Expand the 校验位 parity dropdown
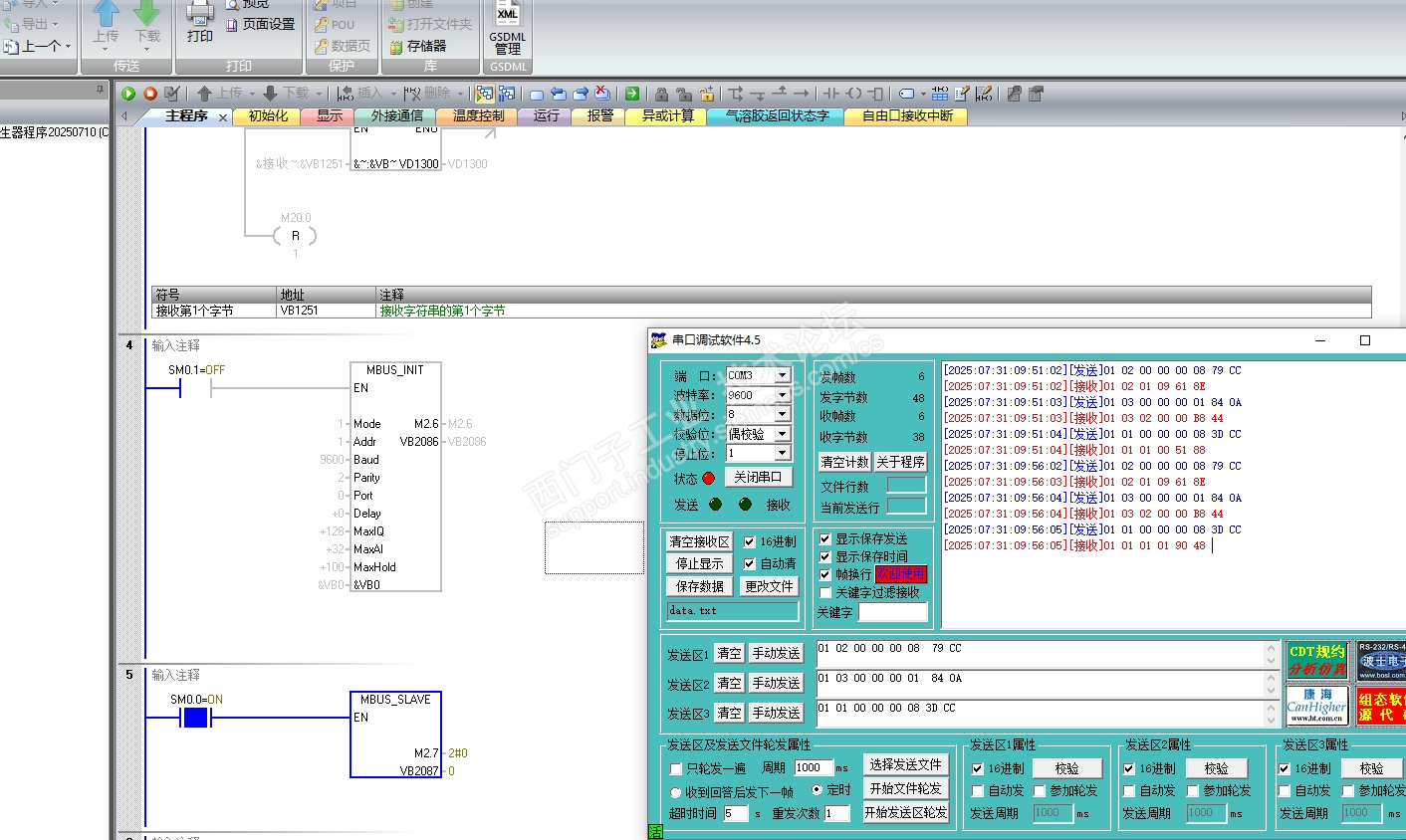 coord(783,434)
